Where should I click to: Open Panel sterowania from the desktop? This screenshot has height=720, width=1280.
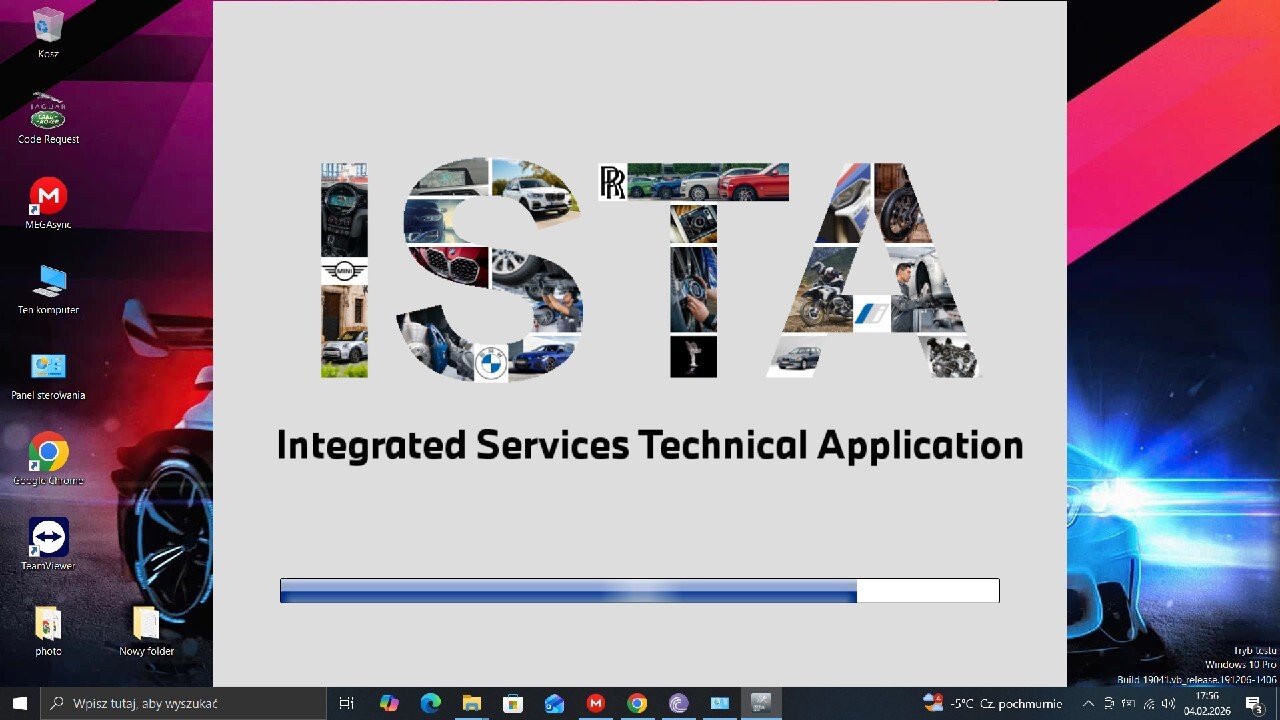click(48, 367)
